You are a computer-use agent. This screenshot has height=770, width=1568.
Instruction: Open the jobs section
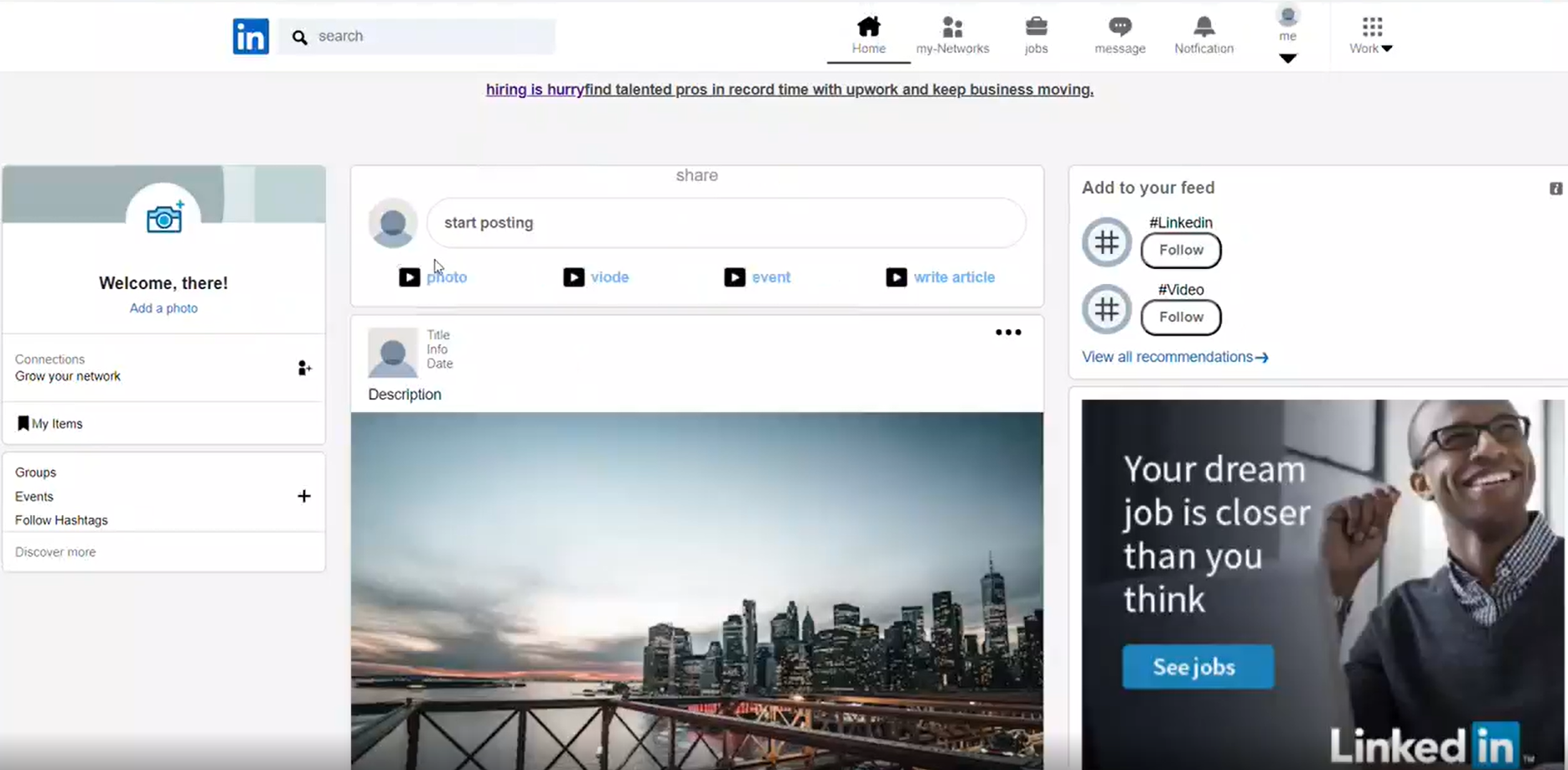(1036, 35)
